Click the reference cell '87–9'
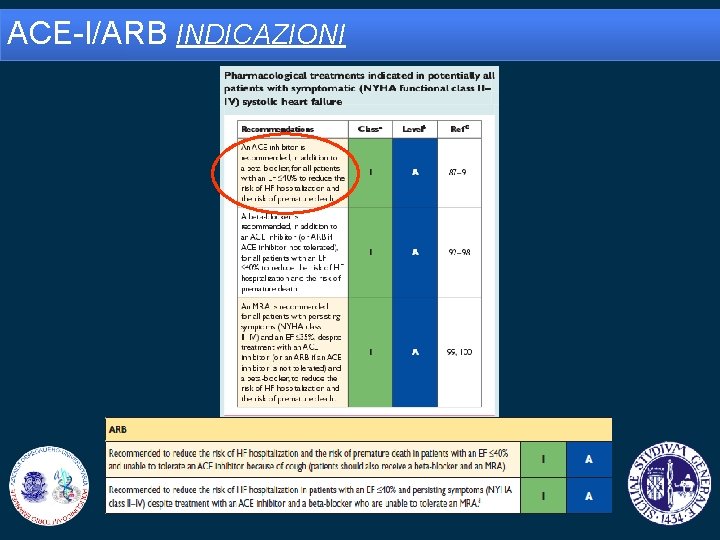This screenshot has height=540, width=720. 459,173
